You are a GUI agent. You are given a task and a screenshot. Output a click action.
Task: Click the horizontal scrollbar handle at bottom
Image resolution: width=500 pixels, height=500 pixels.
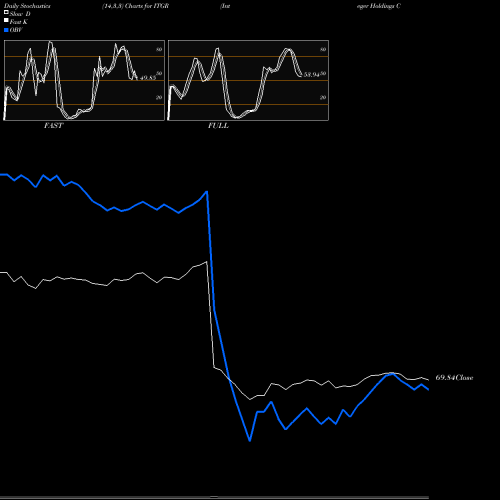tap(214, 497)
